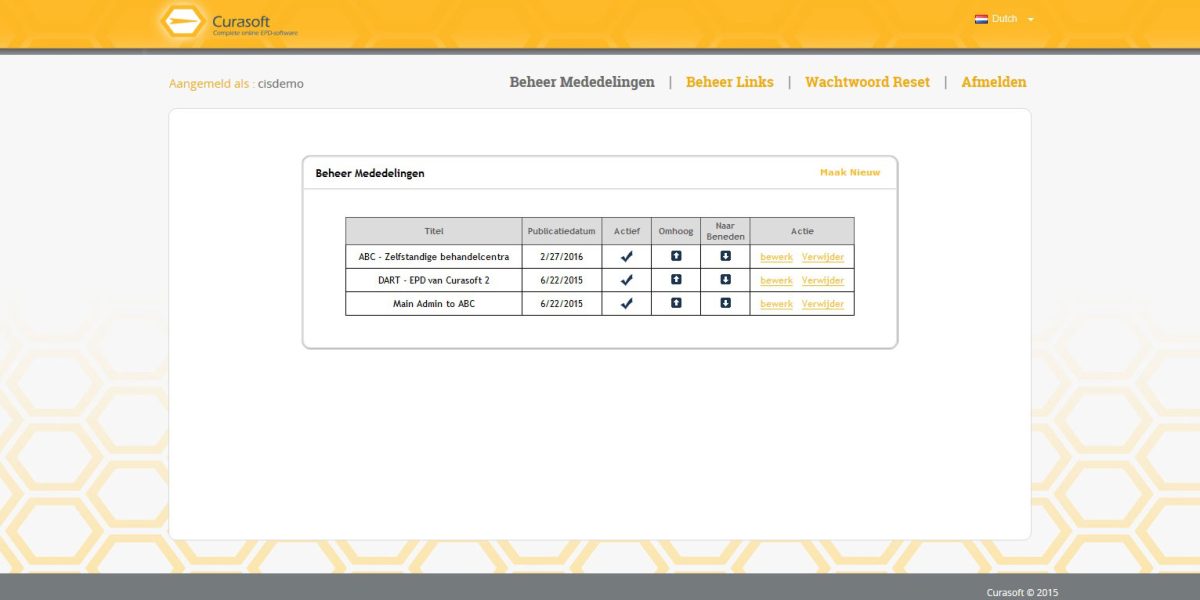Open the Wachtwoord Reset page
This screenshot has height=600, width=1200.
867,82
